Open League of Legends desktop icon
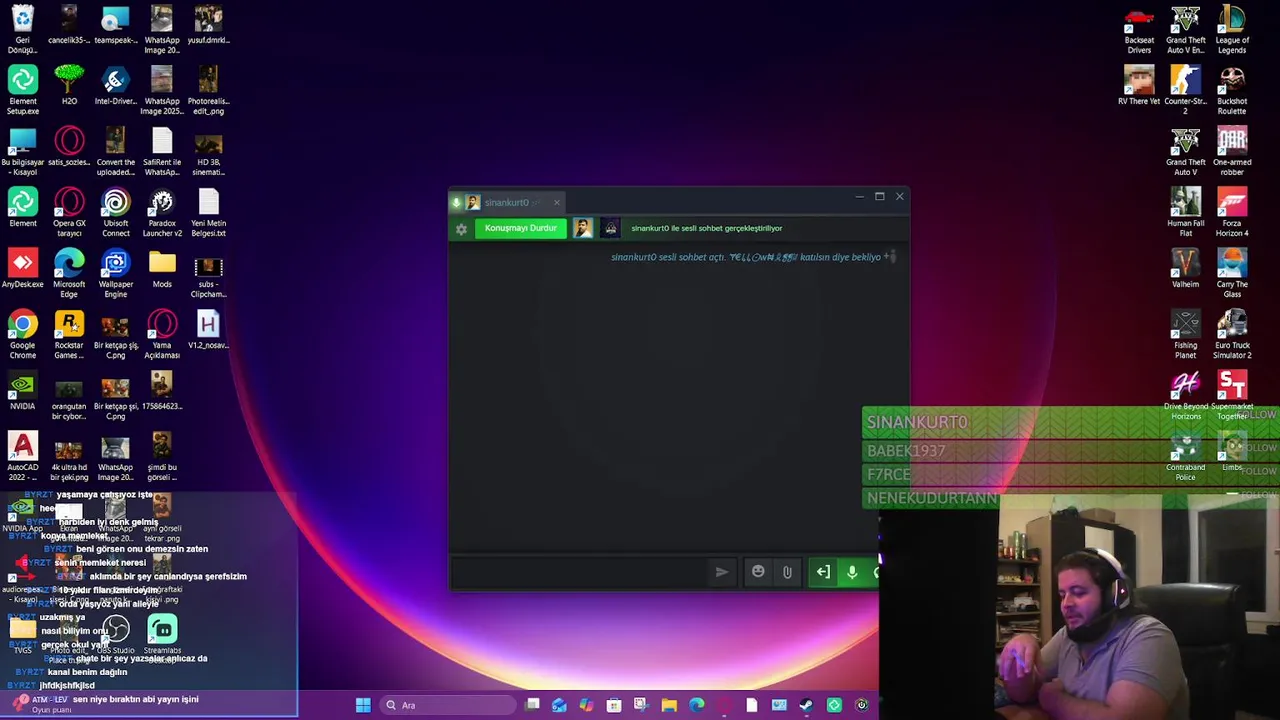 point(1232,30)
